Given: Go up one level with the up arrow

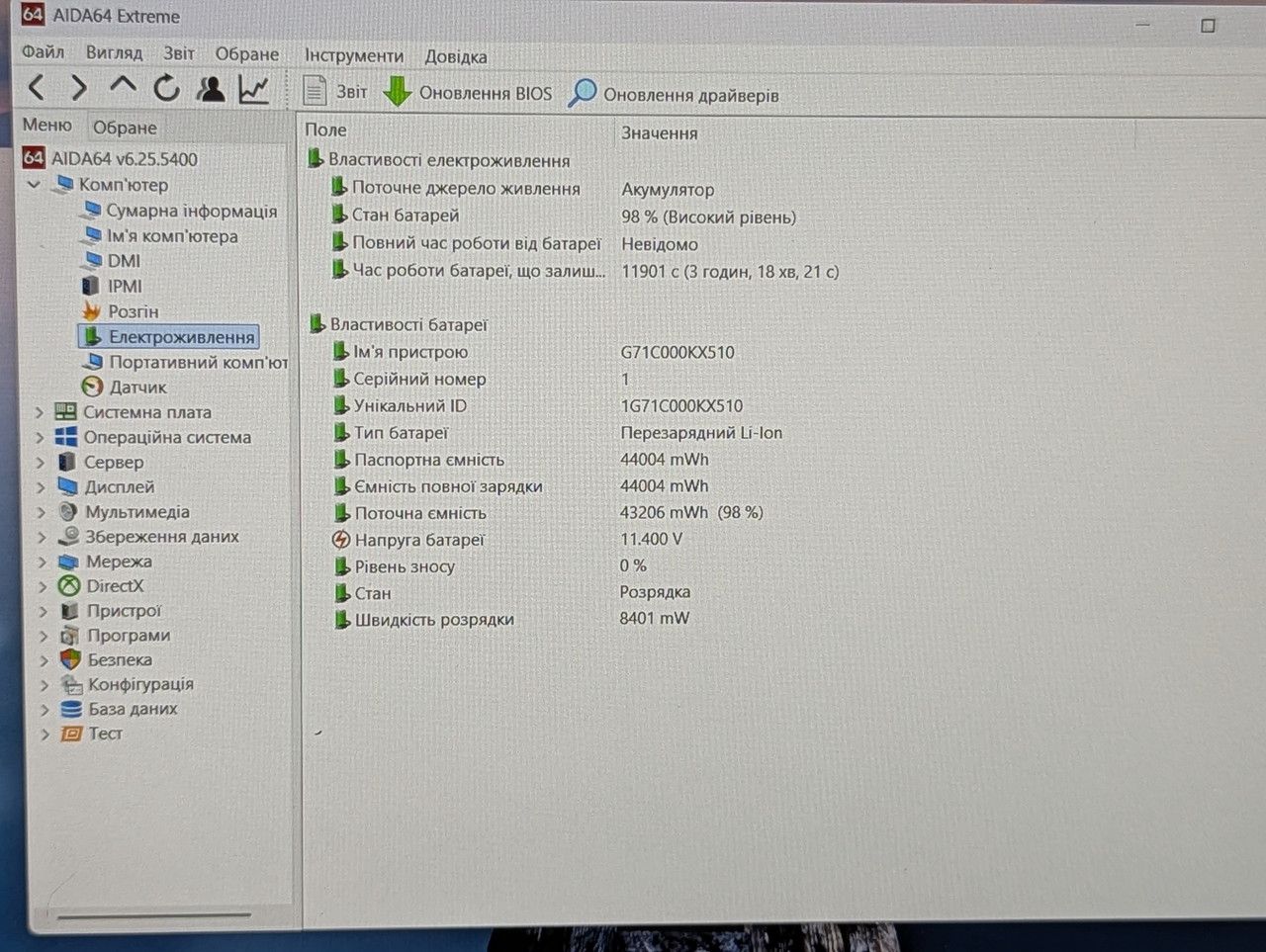Looking at the screenshot, I should [123, 86].
